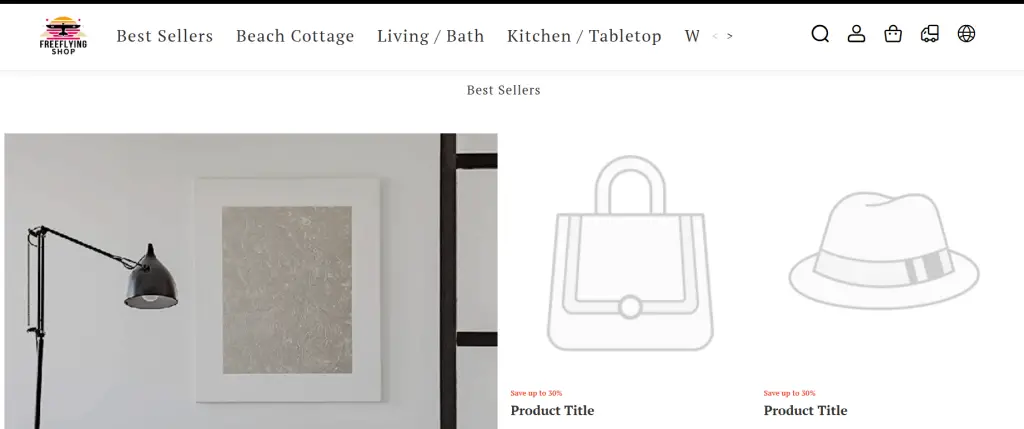Image resolution: width=1024 pixels, height=429 pixels.
Task: Click Save up to 30% under handbag
Action: click(x=536, y=393)
